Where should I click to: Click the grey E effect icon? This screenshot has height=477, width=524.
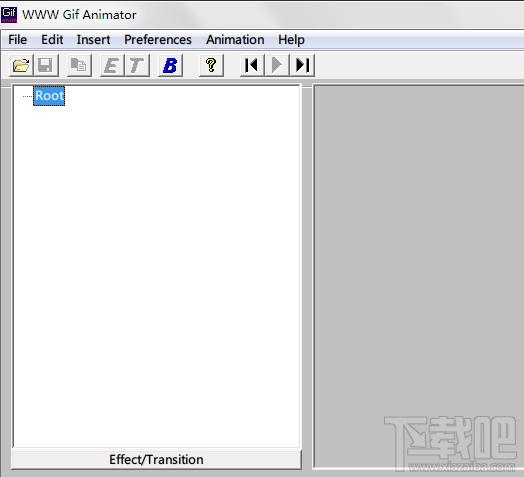tap(112, 65)
